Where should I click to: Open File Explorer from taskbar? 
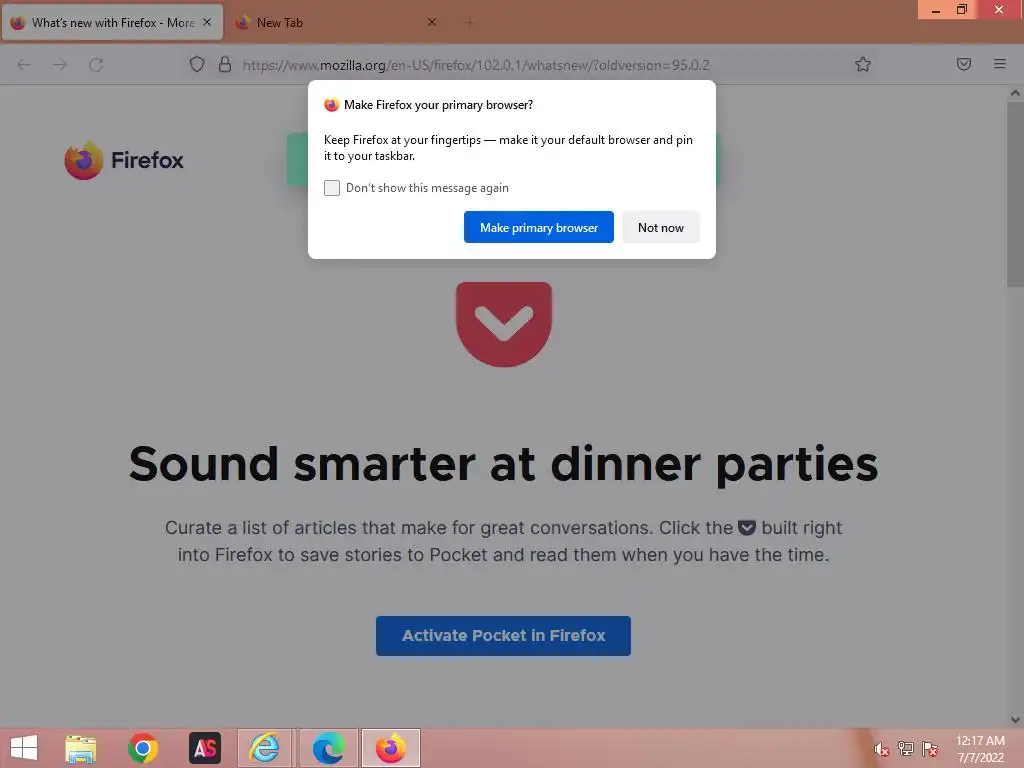point(80,748)
